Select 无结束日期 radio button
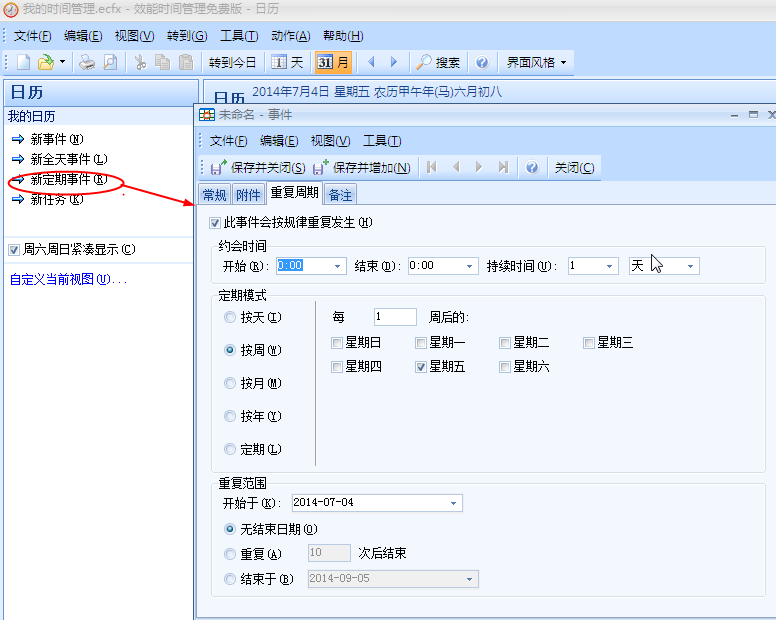Image resolution: width=776 pixels, height=620 pixels. 230,529
